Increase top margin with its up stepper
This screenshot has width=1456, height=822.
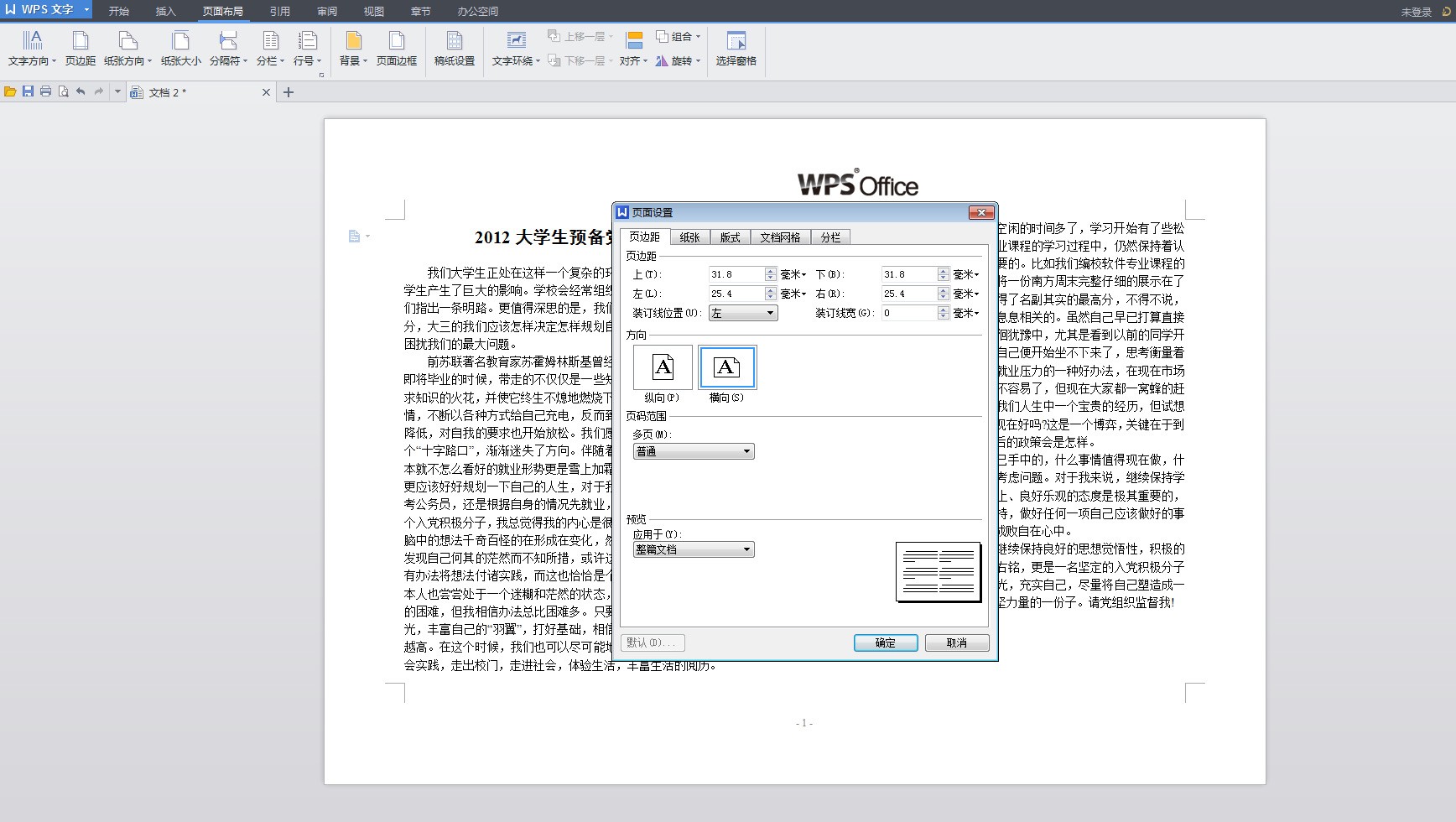[x=771, y=270]
